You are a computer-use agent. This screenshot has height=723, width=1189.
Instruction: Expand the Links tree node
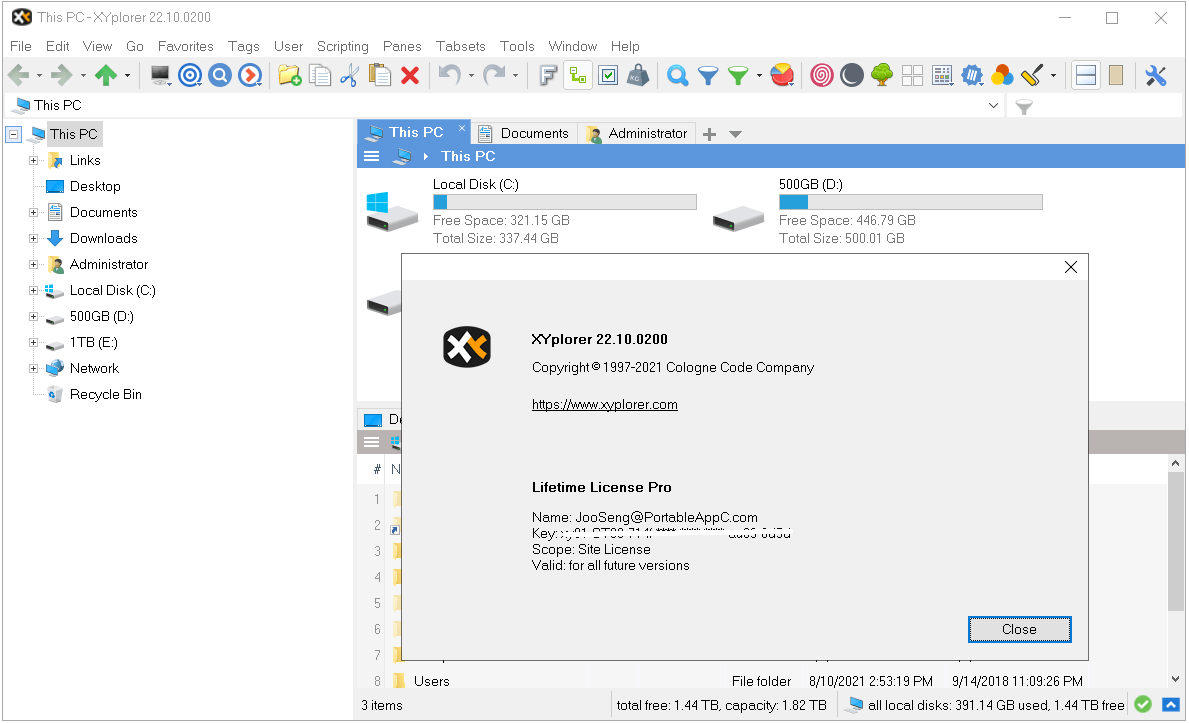(33, 160)
